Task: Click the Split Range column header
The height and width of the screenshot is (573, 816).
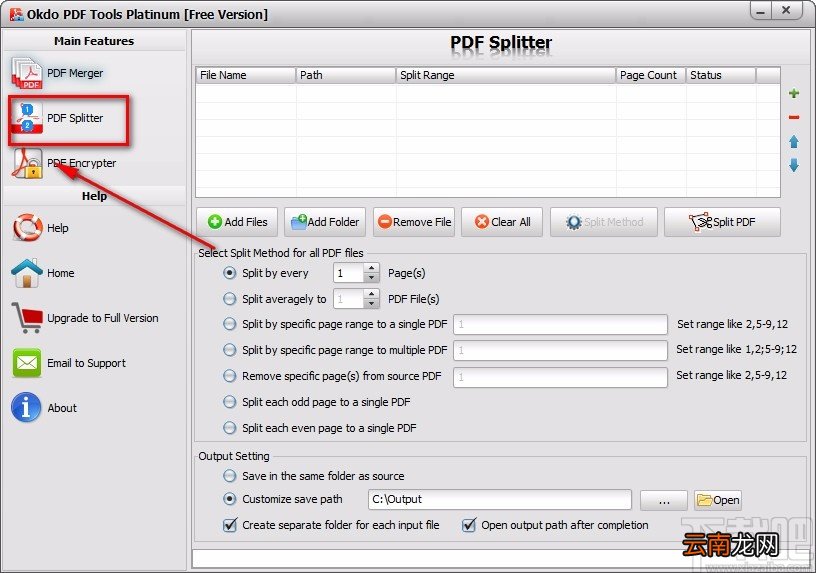Action: [x=506, y=75]
